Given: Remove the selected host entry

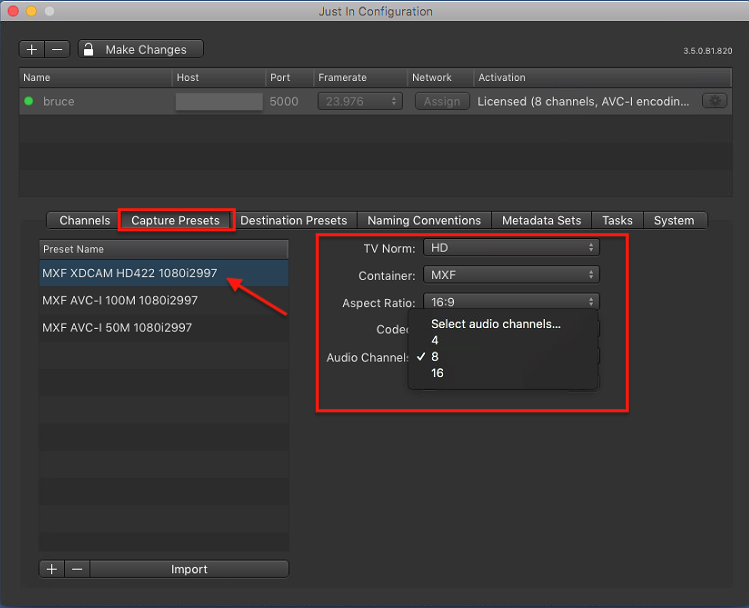Looking at the screenshot, I should (x=57, y=49).
